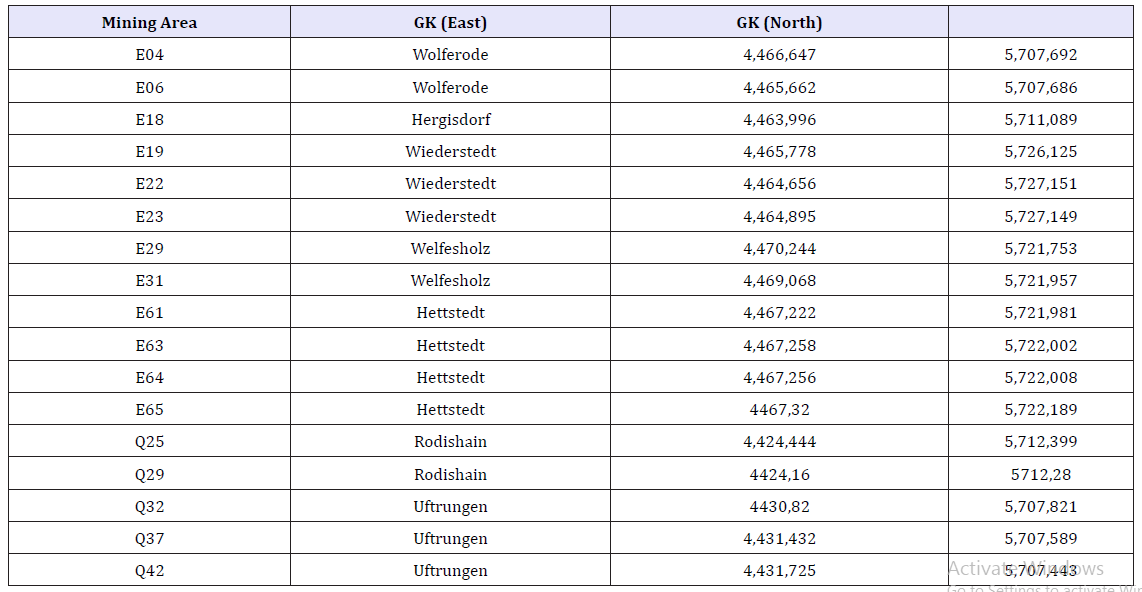Click the Mining Area column header
Viewport: 1142px width, 592px height.
coord(149,23)
